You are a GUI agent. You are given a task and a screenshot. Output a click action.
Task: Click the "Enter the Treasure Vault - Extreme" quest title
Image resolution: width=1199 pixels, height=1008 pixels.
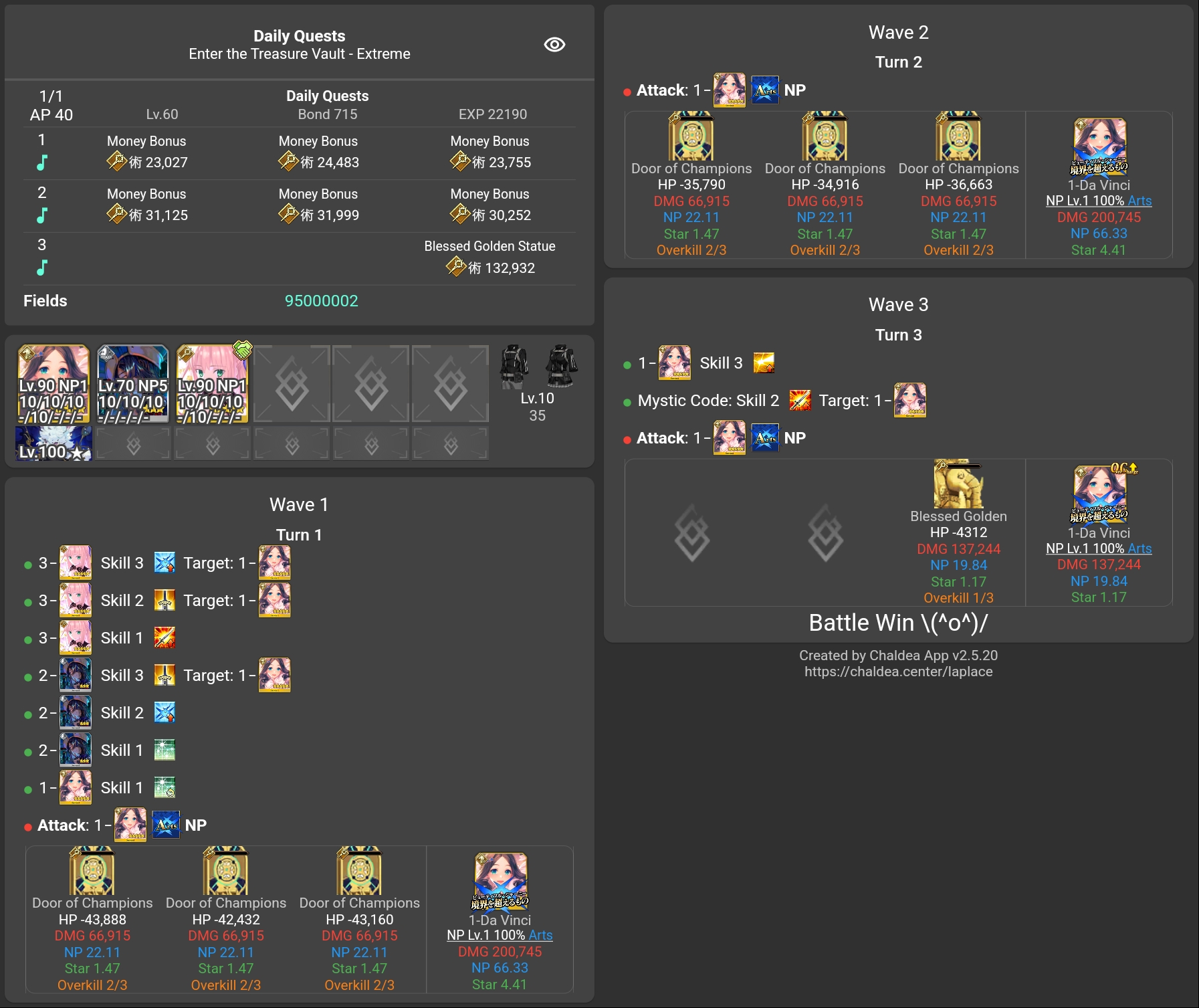300,54
